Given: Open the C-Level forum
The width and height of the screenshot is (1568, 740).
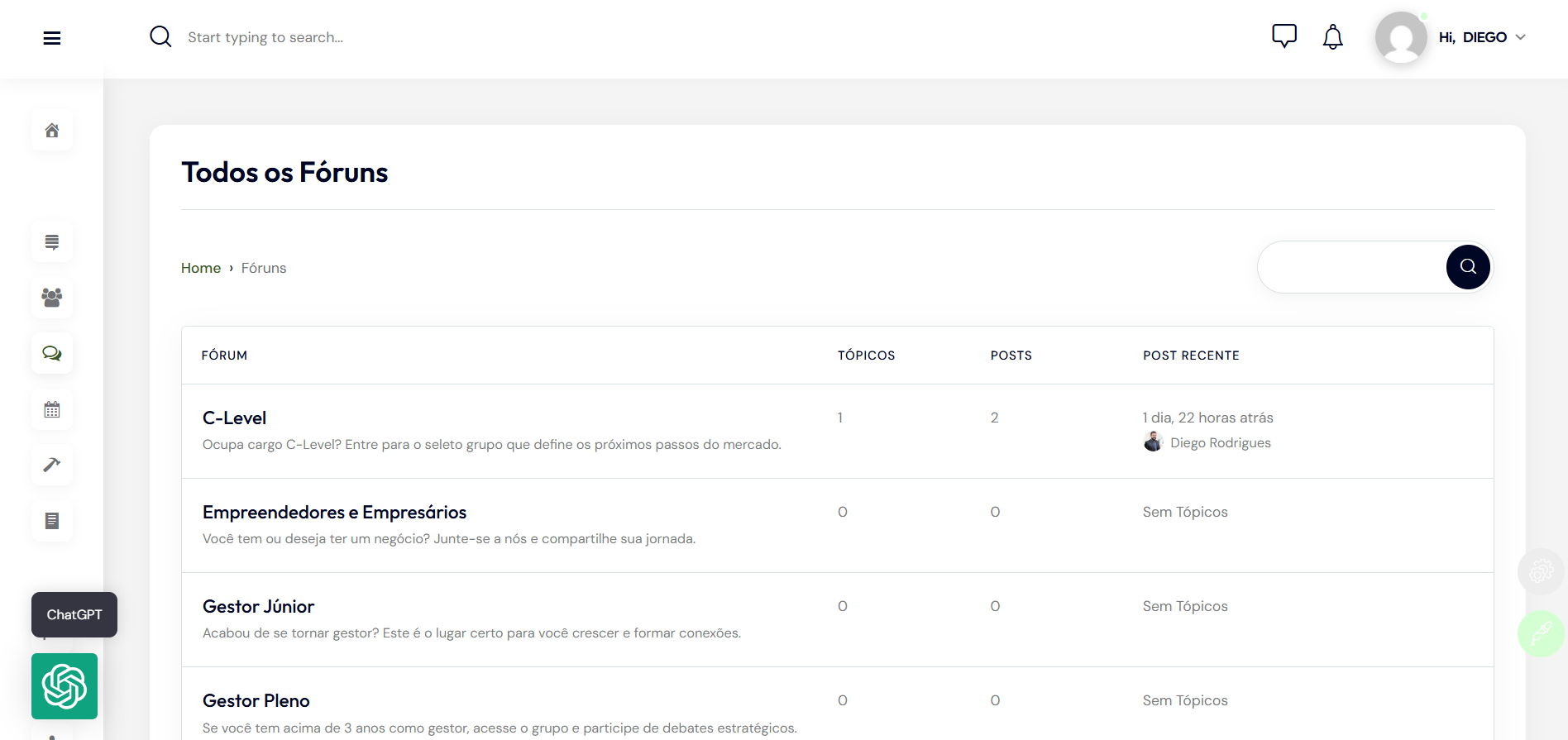Looking at the screenshot, I should [x=234, y=418].
